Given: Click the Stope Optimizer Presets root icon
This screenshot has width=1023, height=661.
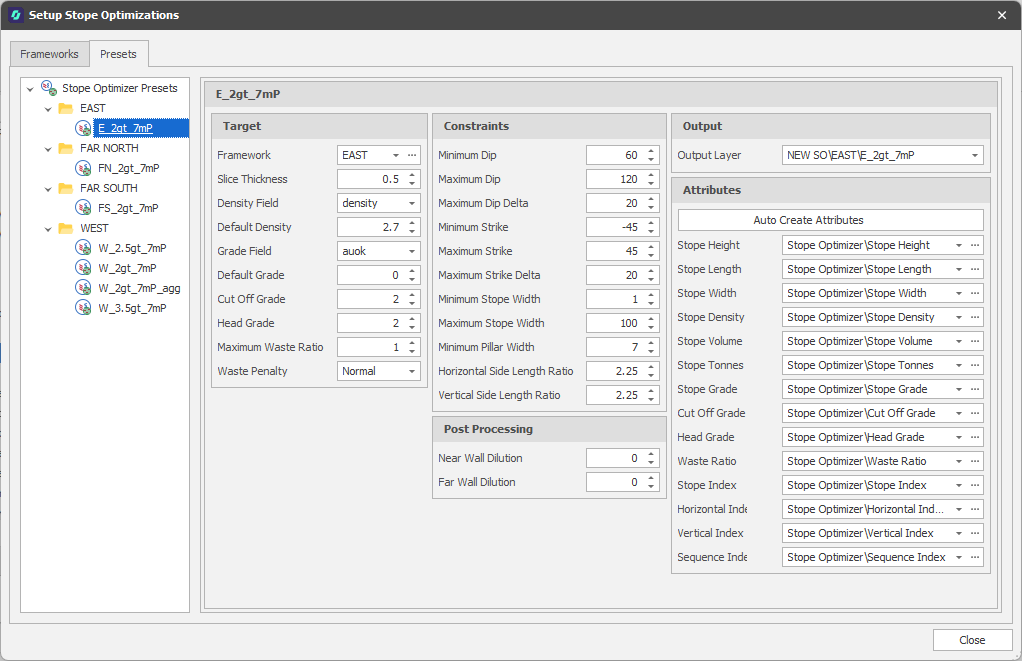Looking at the screenshot, I should coord(48,88).
